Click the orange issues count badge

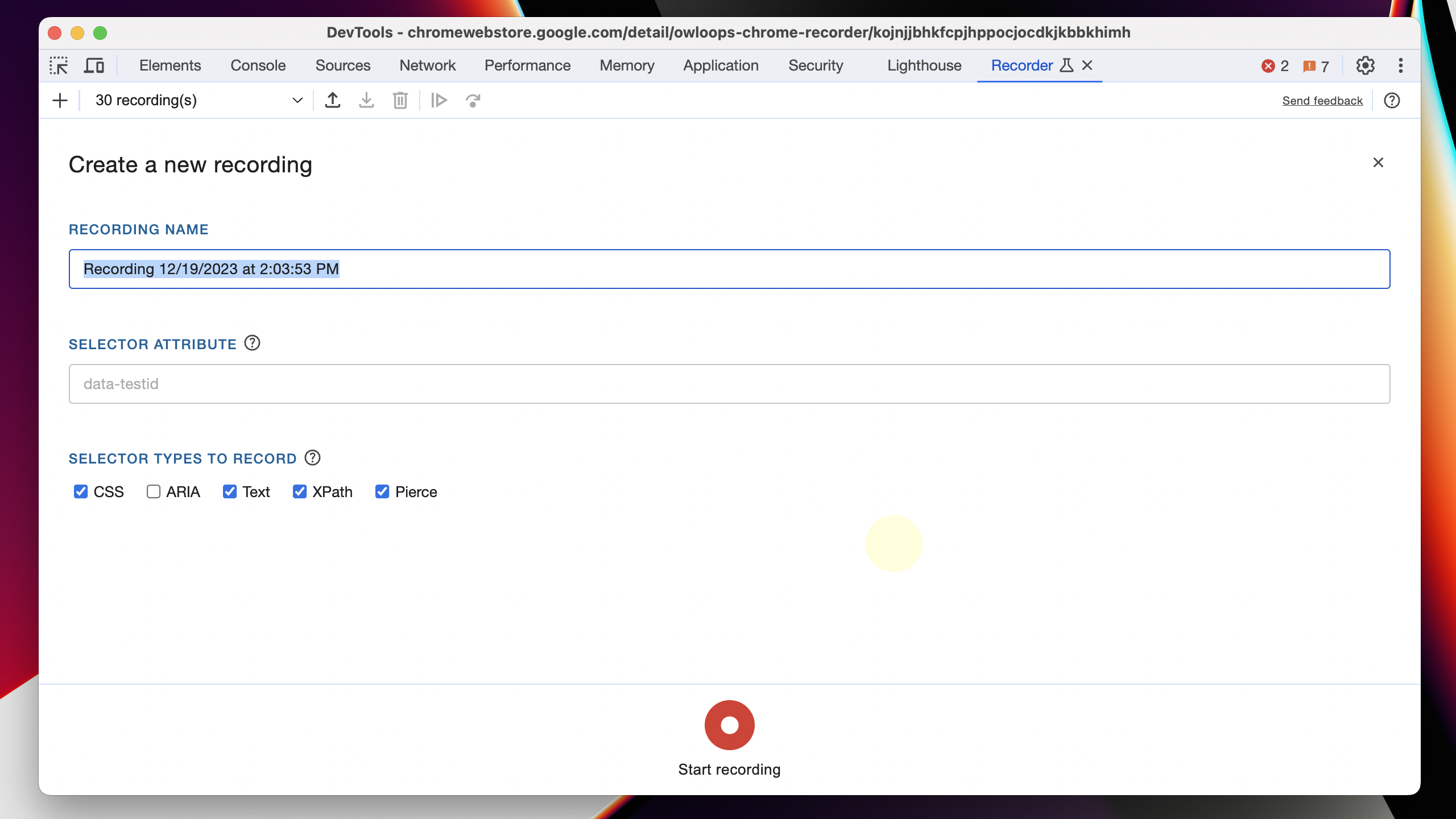1316,66
